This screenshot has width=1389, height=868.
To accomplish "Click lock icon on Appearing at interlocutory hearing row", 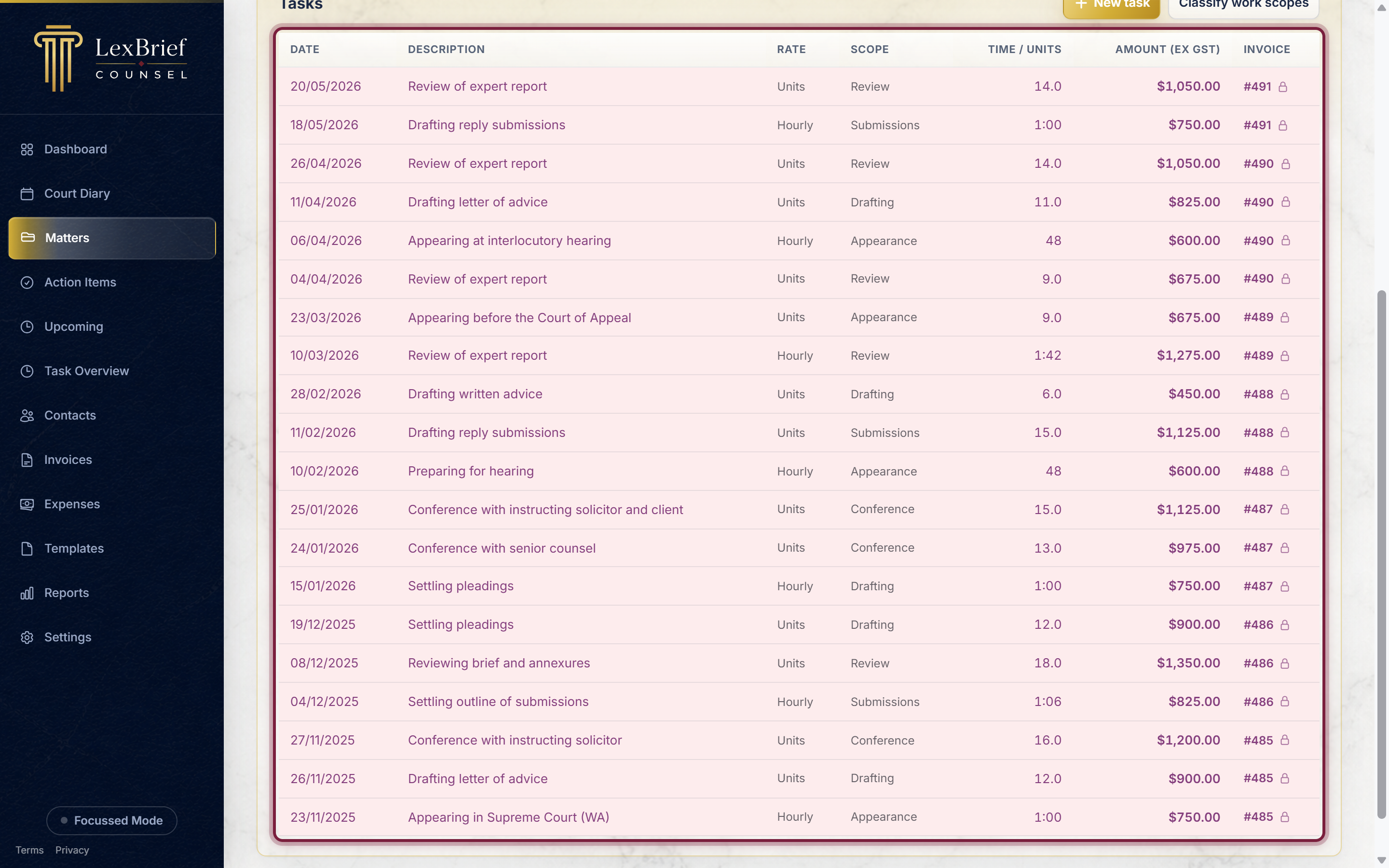I will (x=1286, y=241).
